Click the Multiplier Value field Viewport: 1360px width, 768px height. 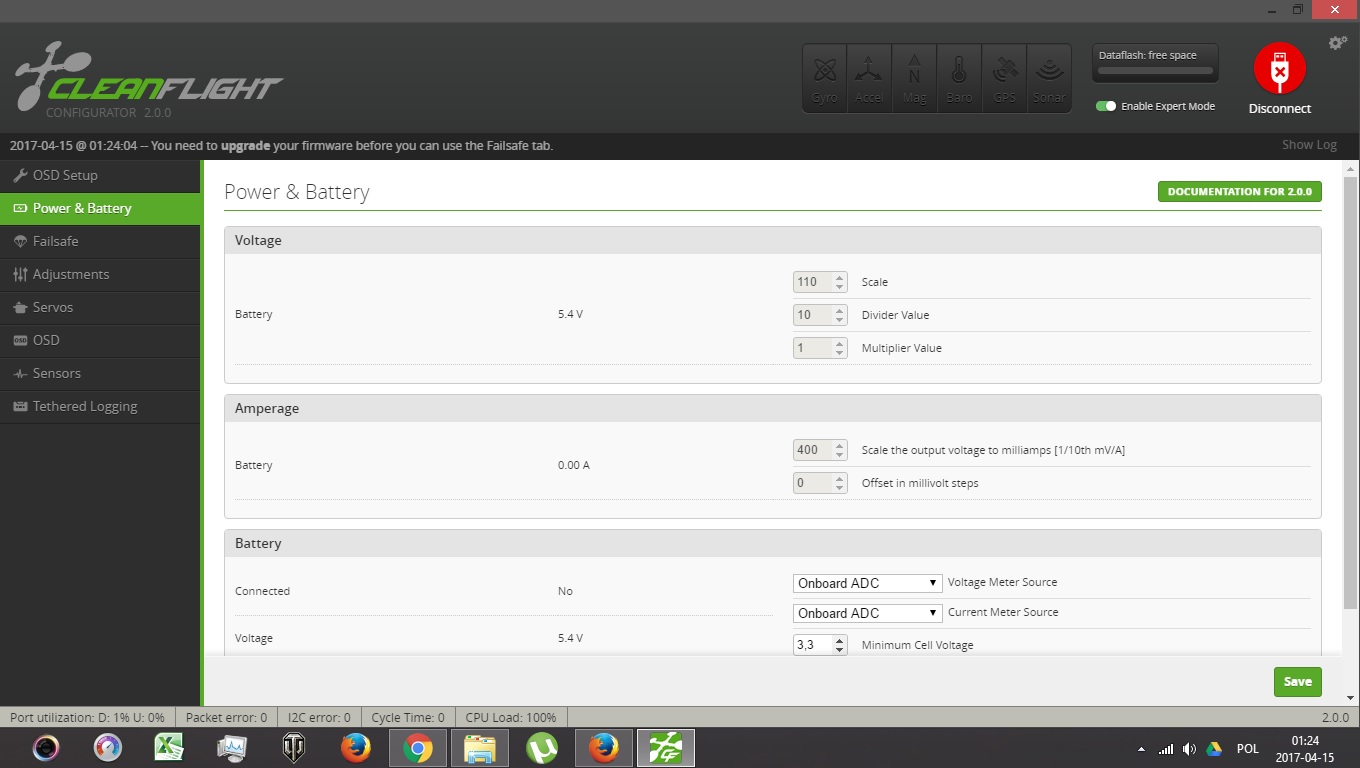[x=820, y=348]
